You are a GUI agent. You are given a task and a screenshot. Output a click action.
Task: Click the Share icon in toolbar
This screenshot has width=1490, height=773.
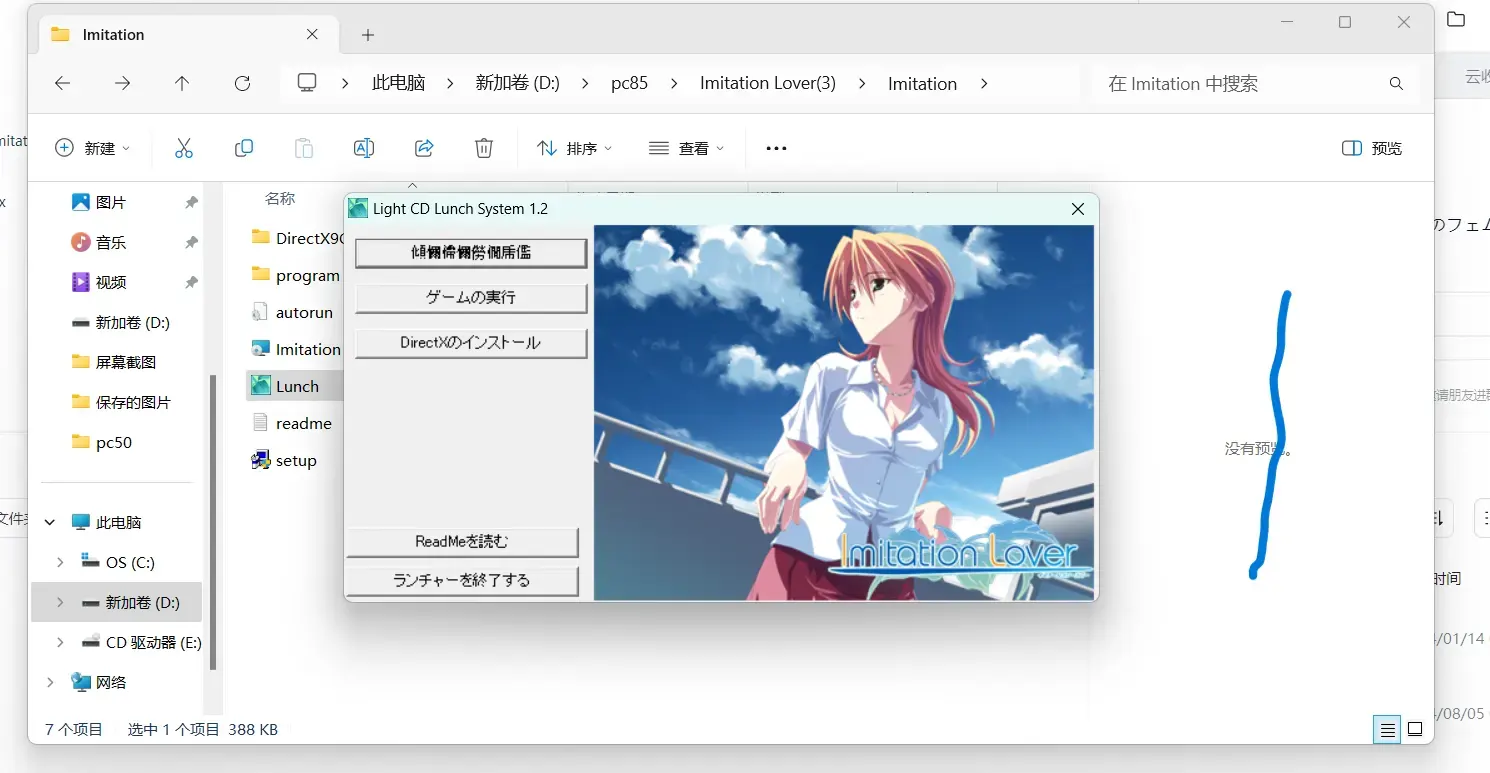(424, 148)
